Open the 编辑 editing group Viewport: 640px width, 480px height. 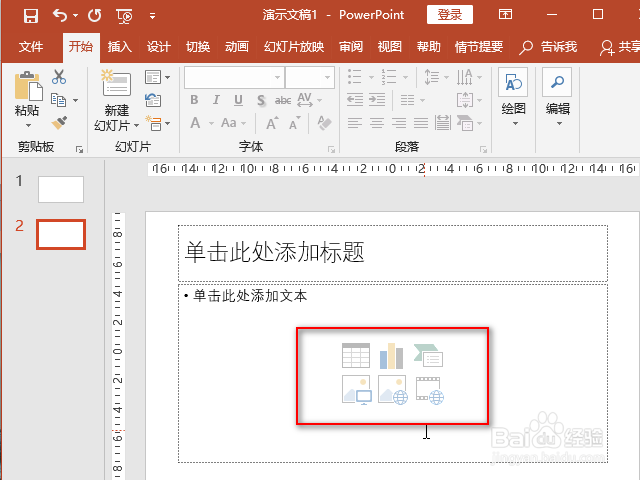point(558,99)
